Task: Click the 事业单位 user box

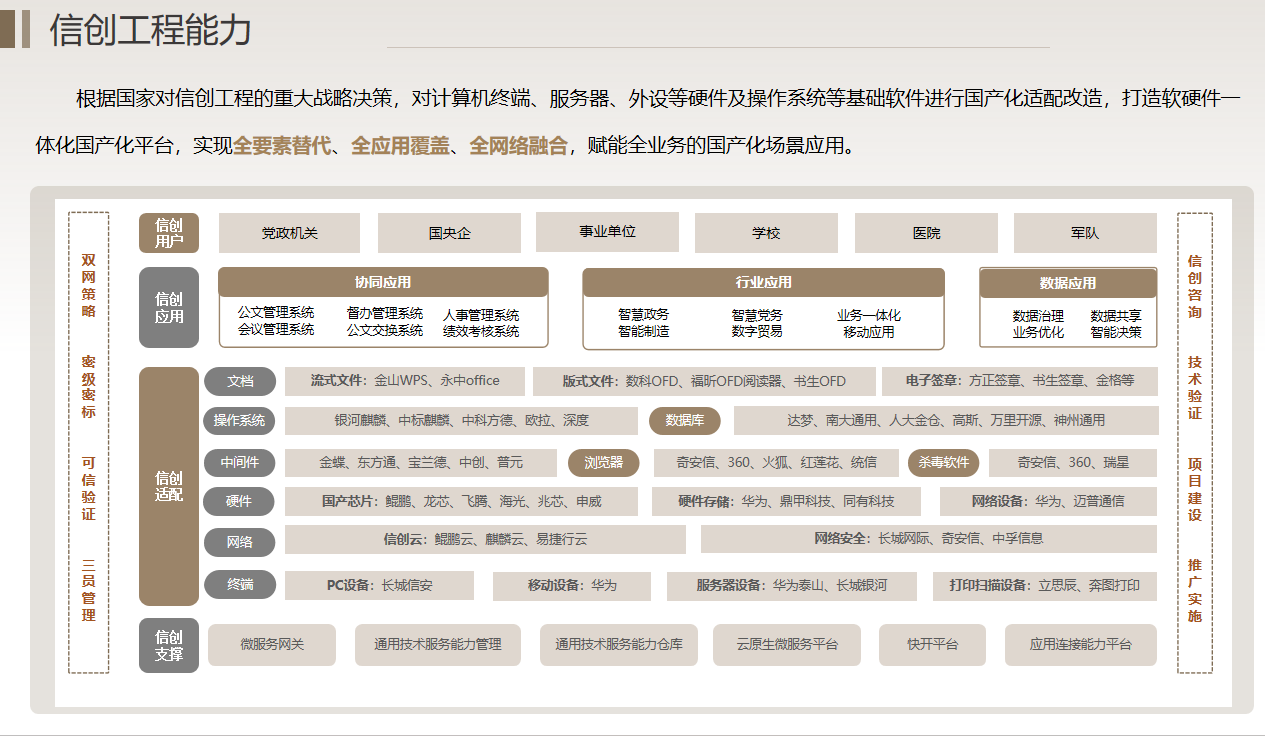Action: (x=607, y=231)
